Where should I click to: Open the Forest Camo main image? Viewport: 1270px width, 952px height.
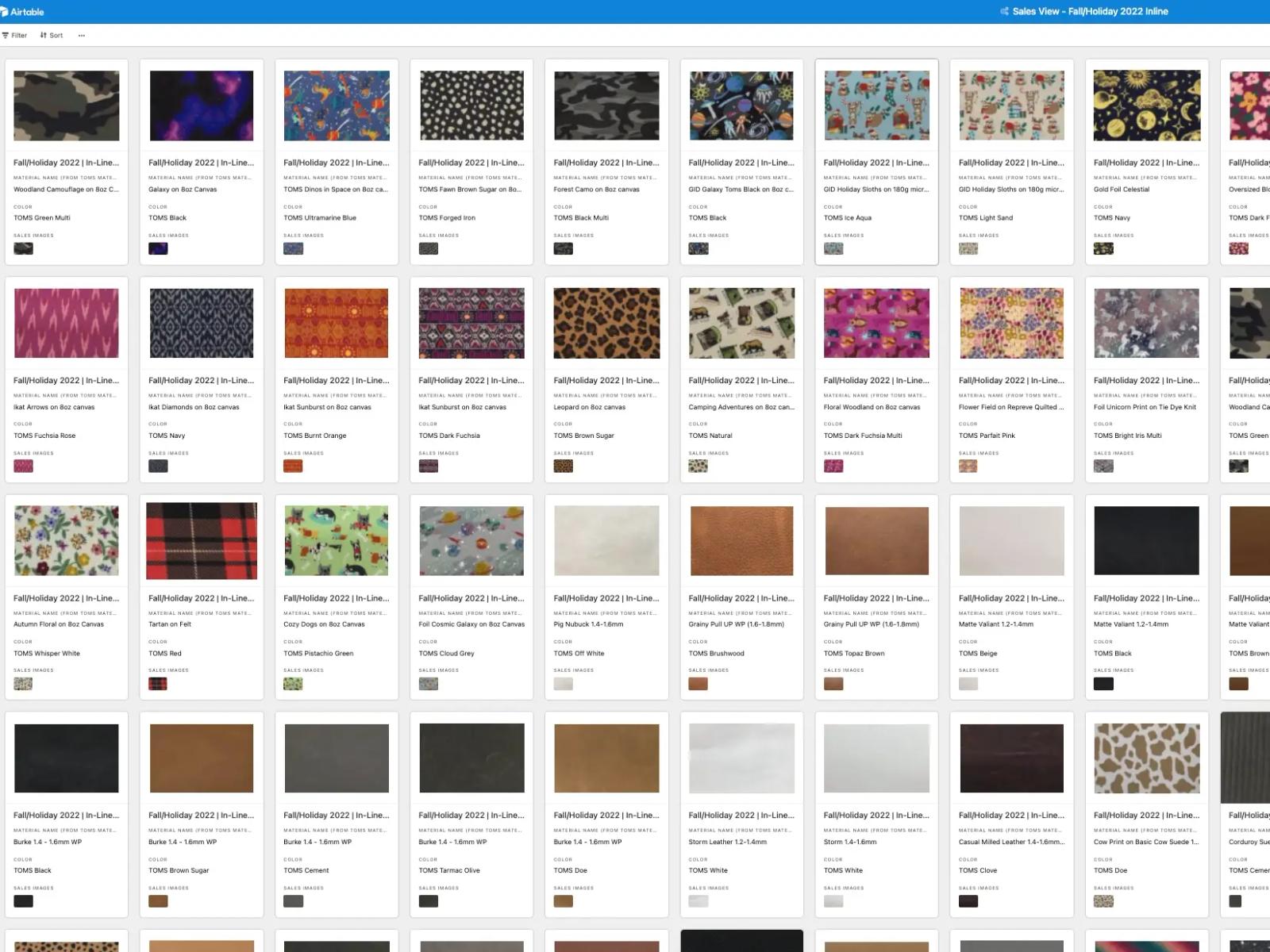[606, 106]
